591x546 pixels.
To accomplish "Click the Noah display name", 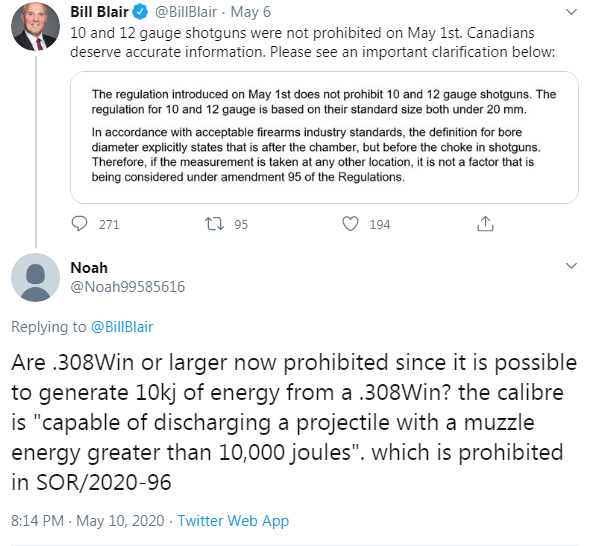I will coord(89,268).
